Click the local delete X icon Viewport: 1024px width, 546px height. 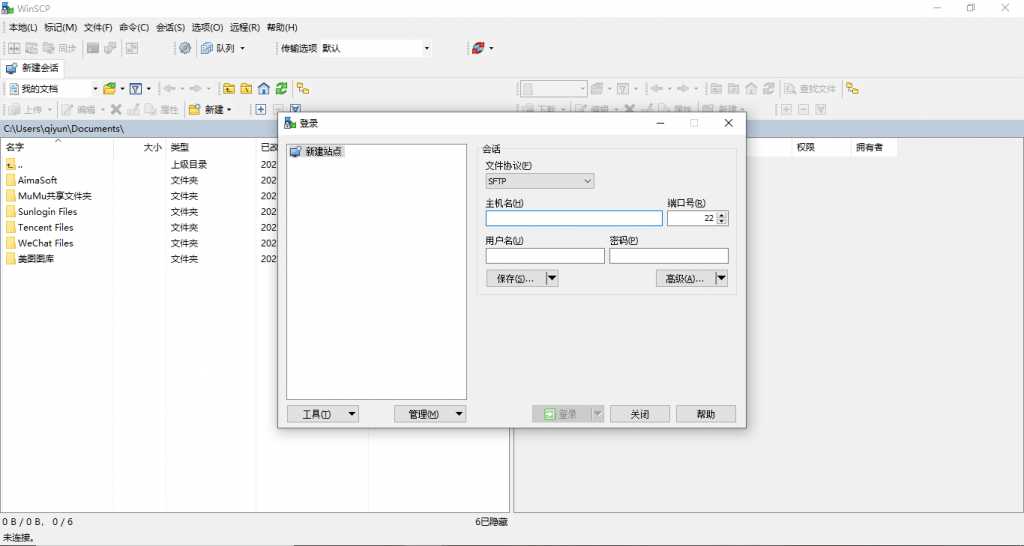click(x=116, y=110)
